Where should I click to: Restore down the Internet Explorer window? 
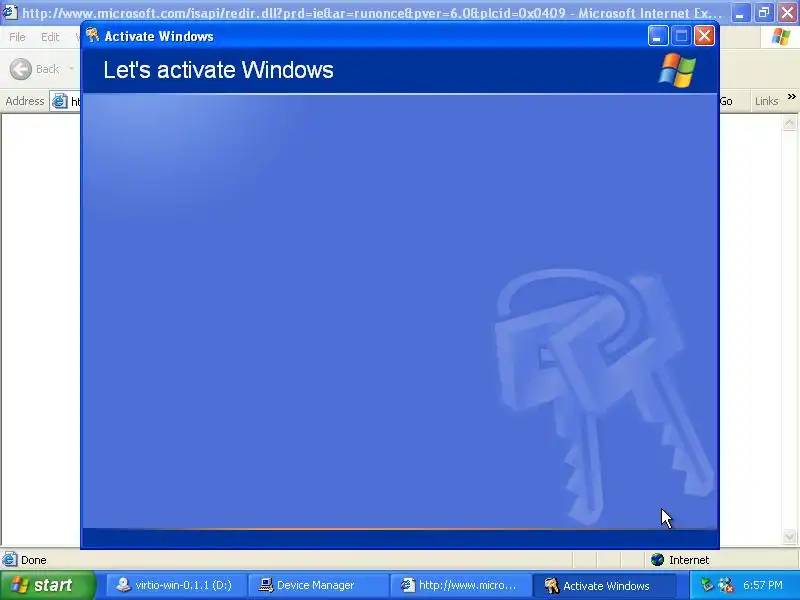[x=764, y=13]
